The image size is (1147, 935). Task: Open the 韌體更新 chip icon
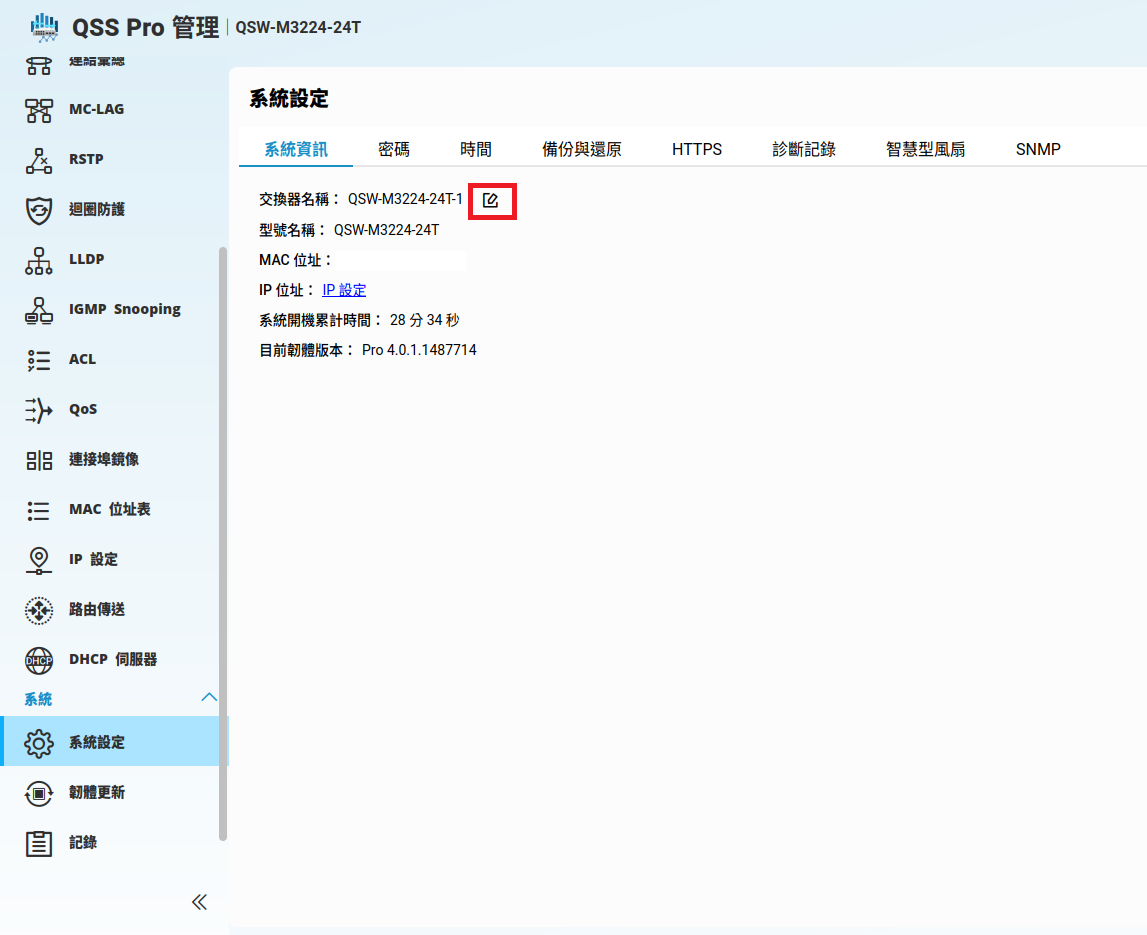(39, 793)
